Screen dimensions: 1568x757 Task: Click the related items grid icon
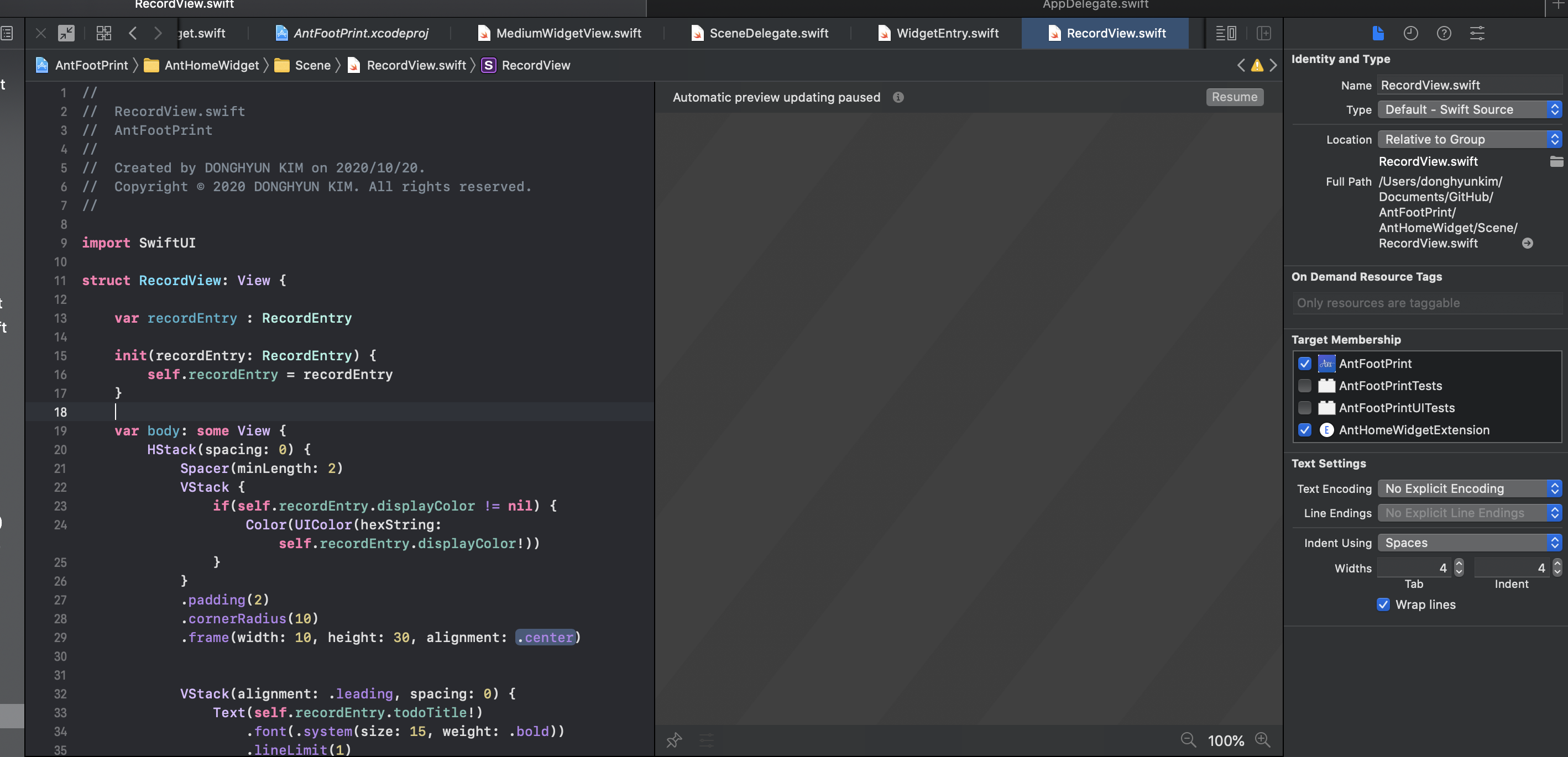[x=103, y=33]
